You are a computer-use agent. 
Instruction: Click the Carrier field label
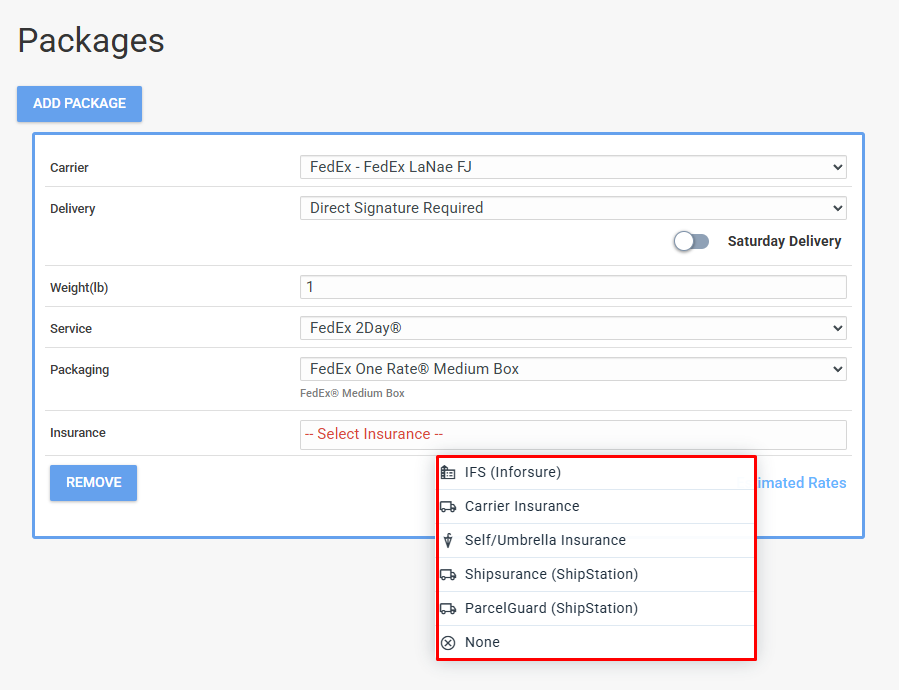click(69, 167)
